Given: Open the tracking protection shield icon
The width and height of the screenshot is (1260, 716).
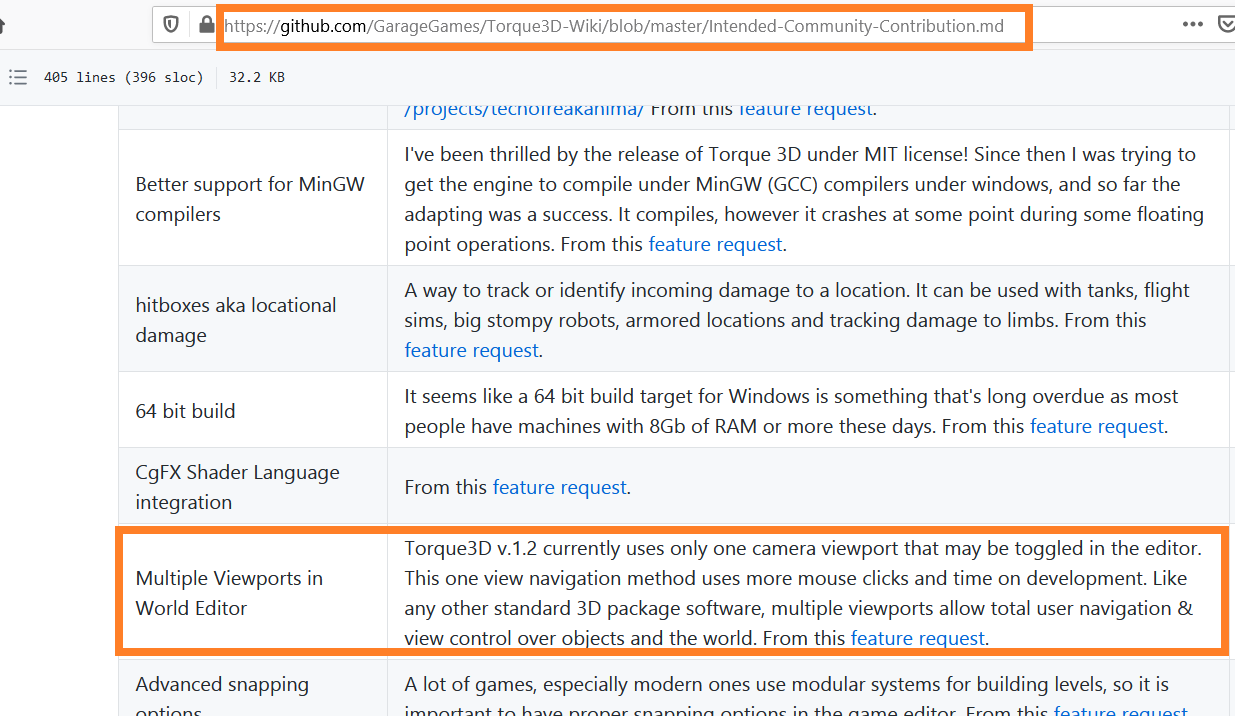Looking at the screenshot, I should click(172, 25).
